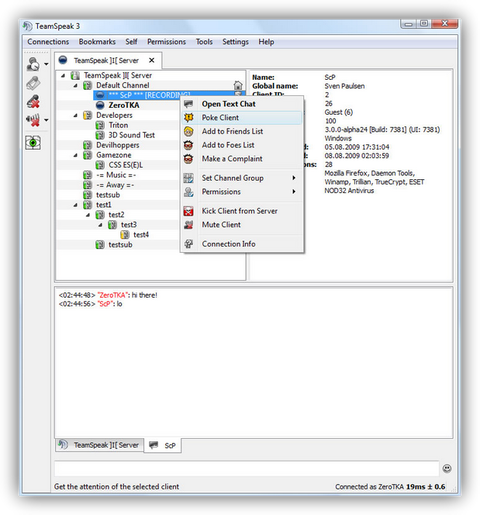Open the dropdown arrow beside Mute Speakers icon
Viewport: 480px width, 515px height.
[x=46, y=120]
